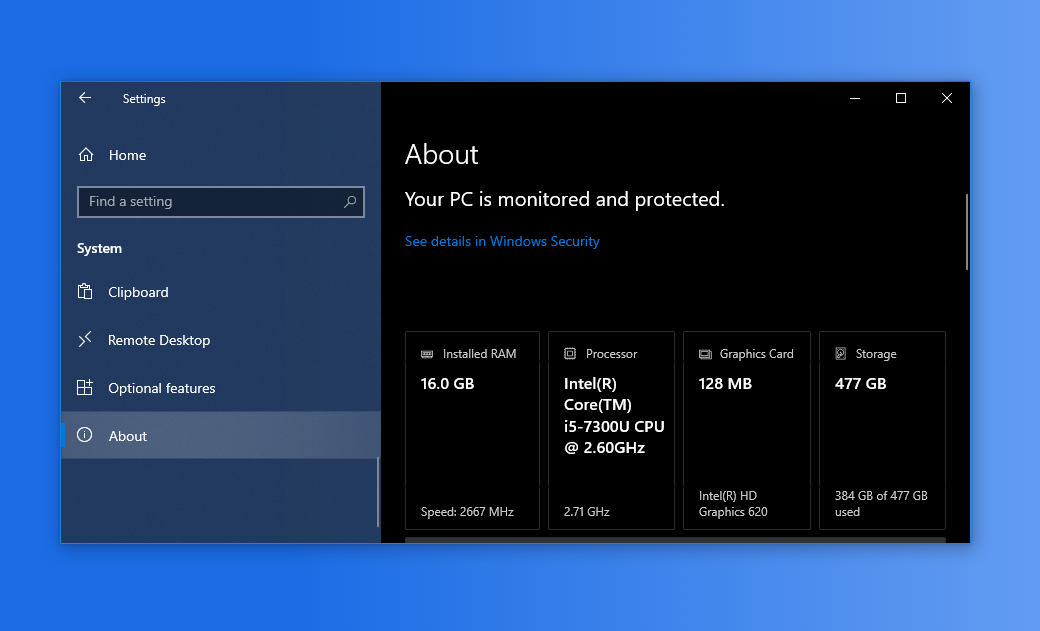Click the Storage drive icon
1040x631 pixels.
[x=841, y=354]
